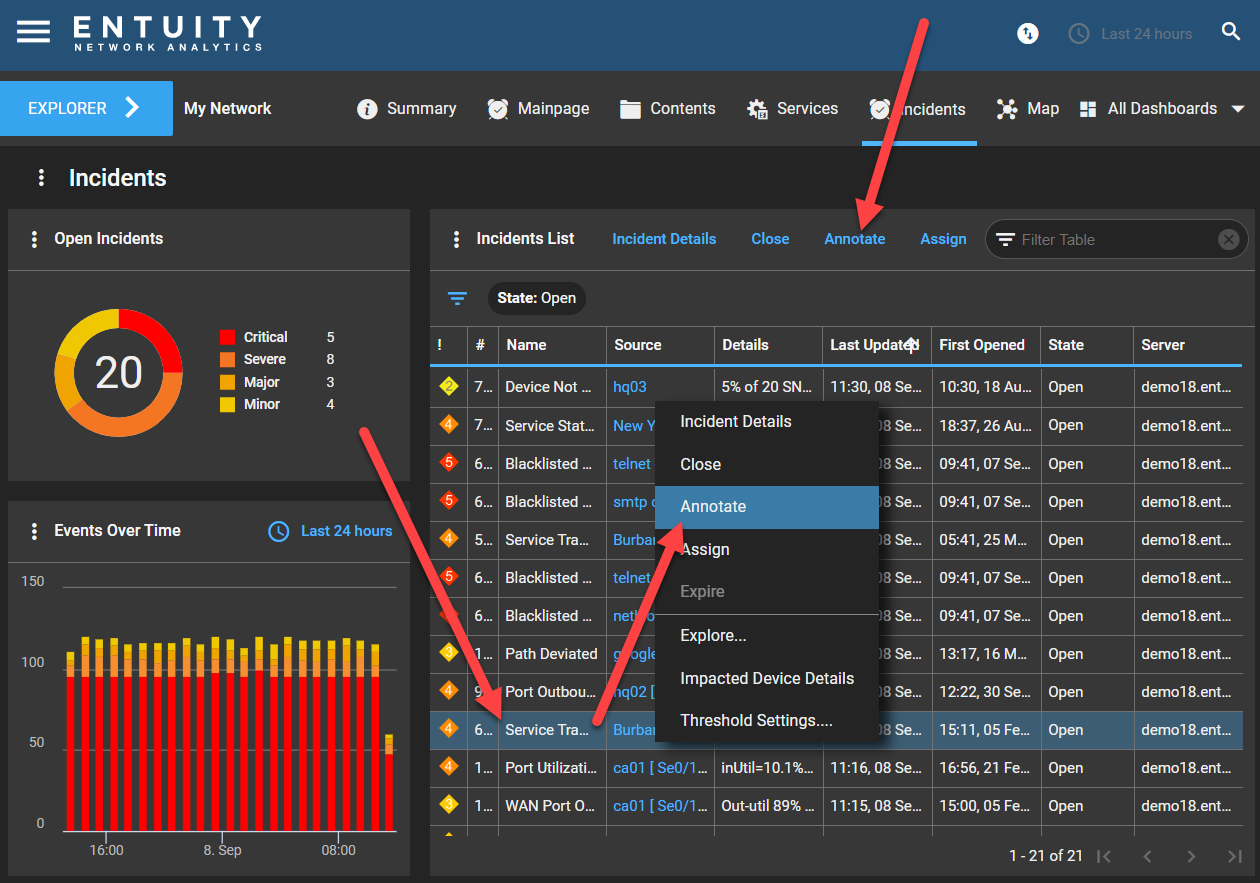Click the filter icon above the State chip

pyautogui.click(x=457, y=298)
